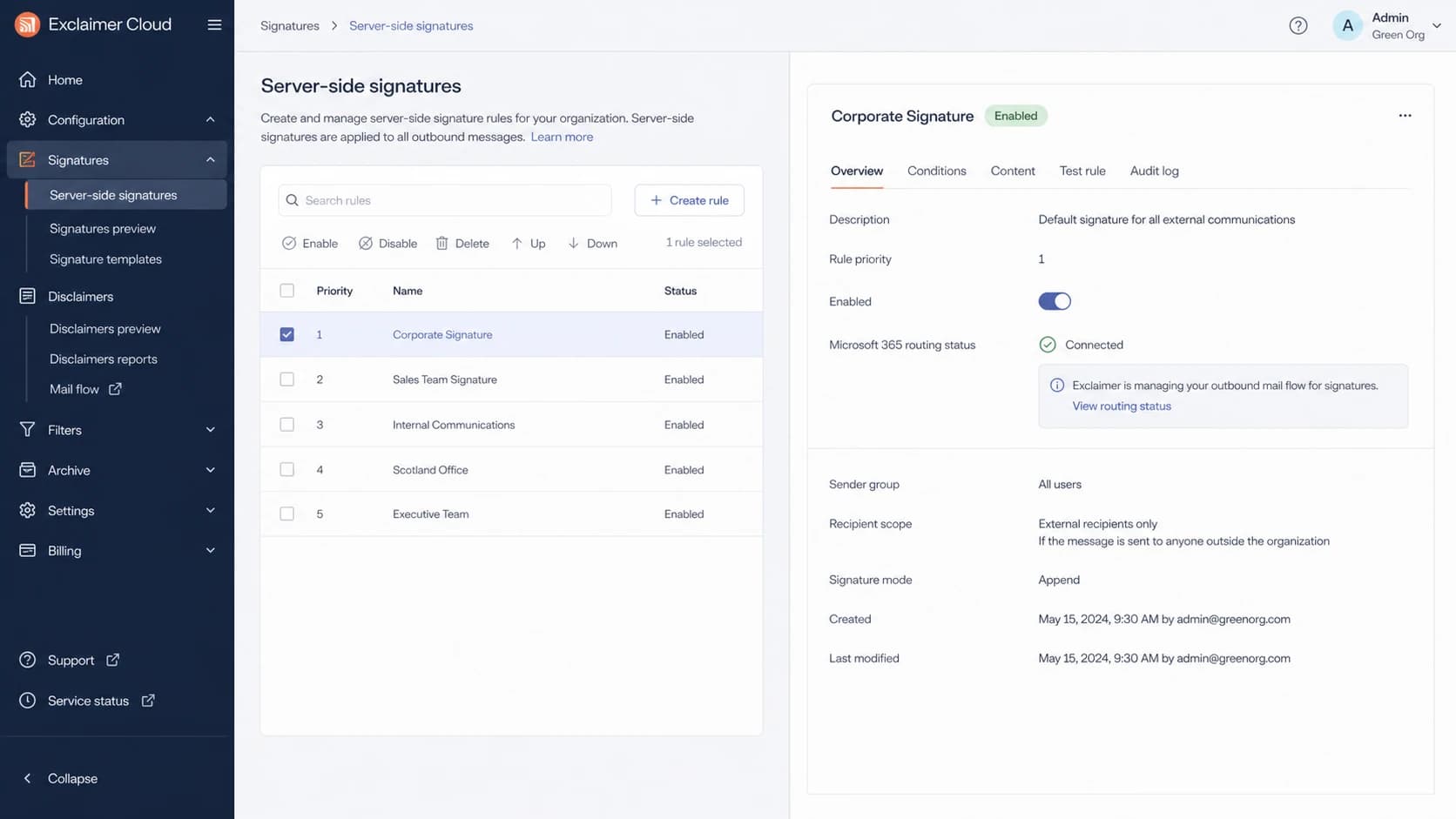
Task: Open Server-side signatures in sidebar
Action: pyautogui.click(x=126, y=195)
